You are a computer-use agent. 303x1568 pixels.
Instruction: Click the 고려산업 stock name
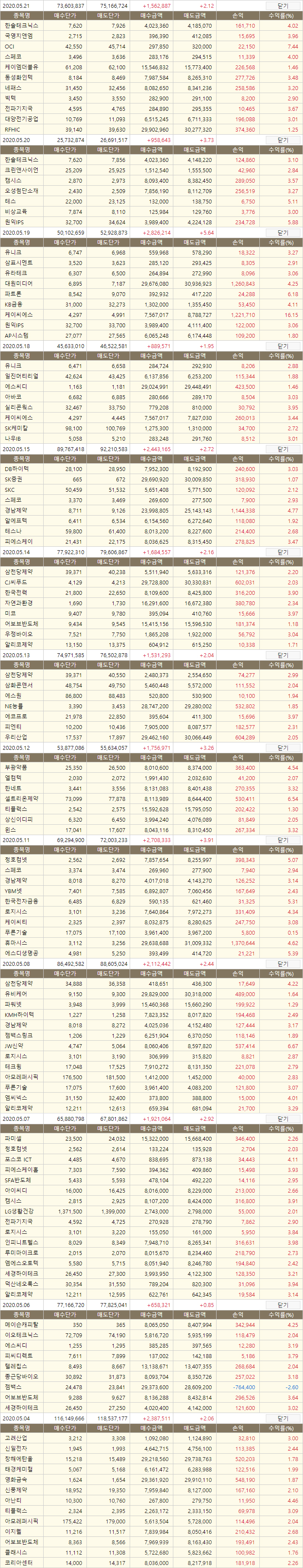coord(16,1438)
